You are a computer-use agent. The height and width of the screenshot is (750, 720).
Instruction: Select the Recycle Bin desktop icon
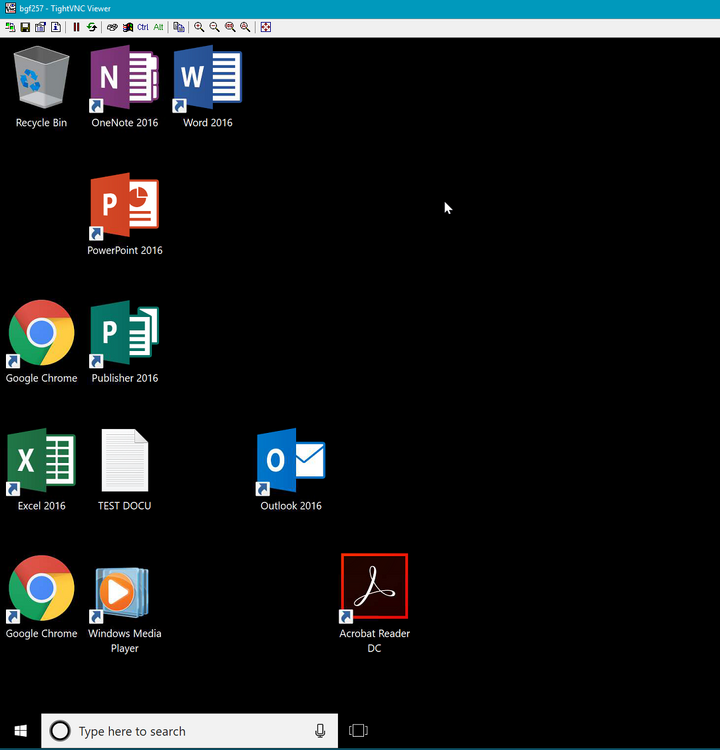(x=41, y=87)
